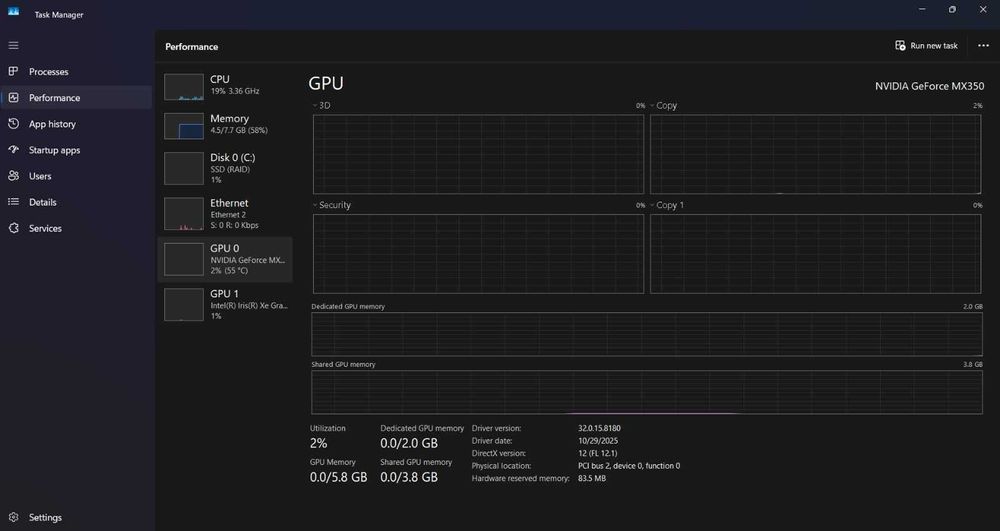Click Run new task button text
Image resolution: width=1000 pixels, height=531 pixels.
click(934, 46)
